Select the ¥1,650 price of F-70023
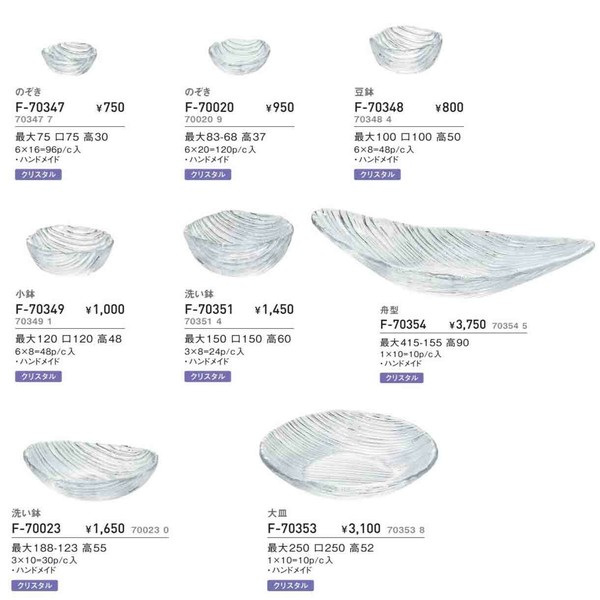The width and height of the screenshot is (600, 600). (105, 529)
